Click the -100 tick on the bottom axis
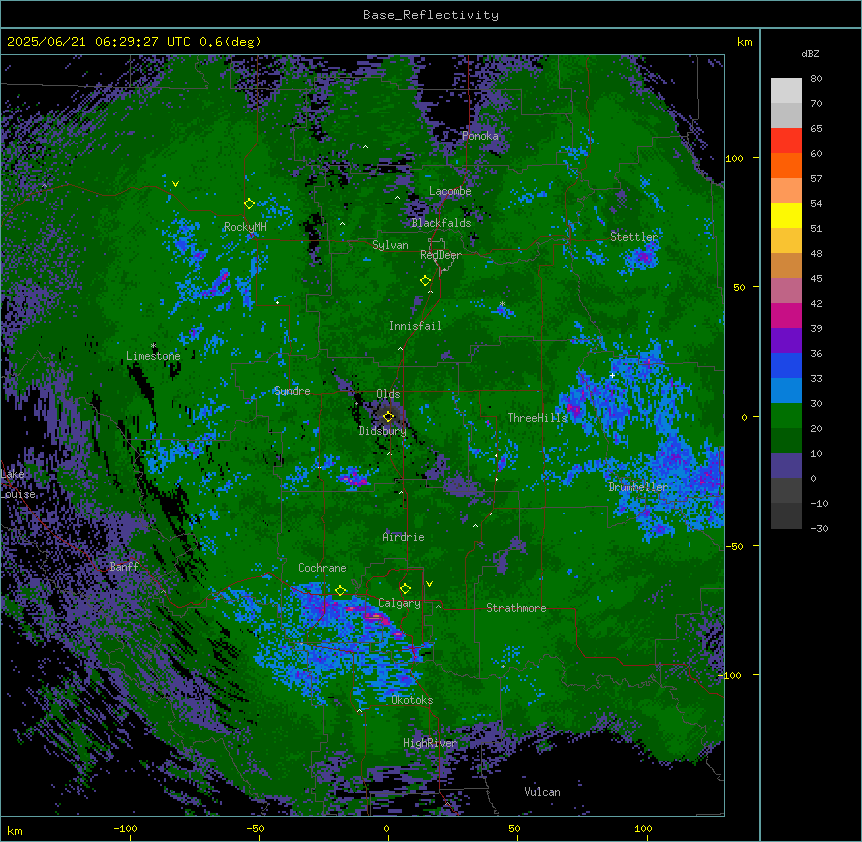The height and width of the screenshot is (842, 862). (125, 828)
